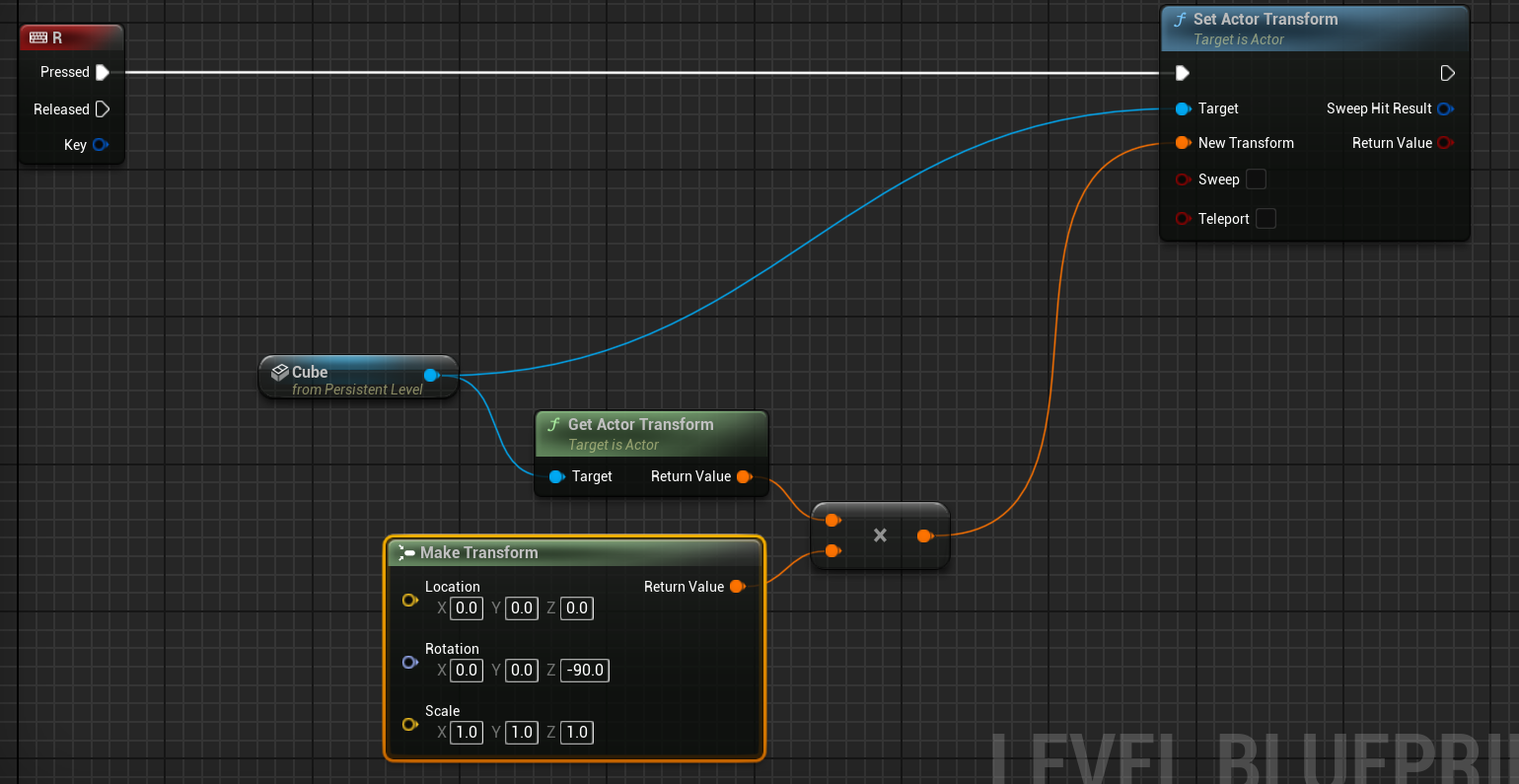Image resolution: width=1519 pixels, height=784 pixels.
Task: Click Location X value field
Action: [x=467, y=608]
